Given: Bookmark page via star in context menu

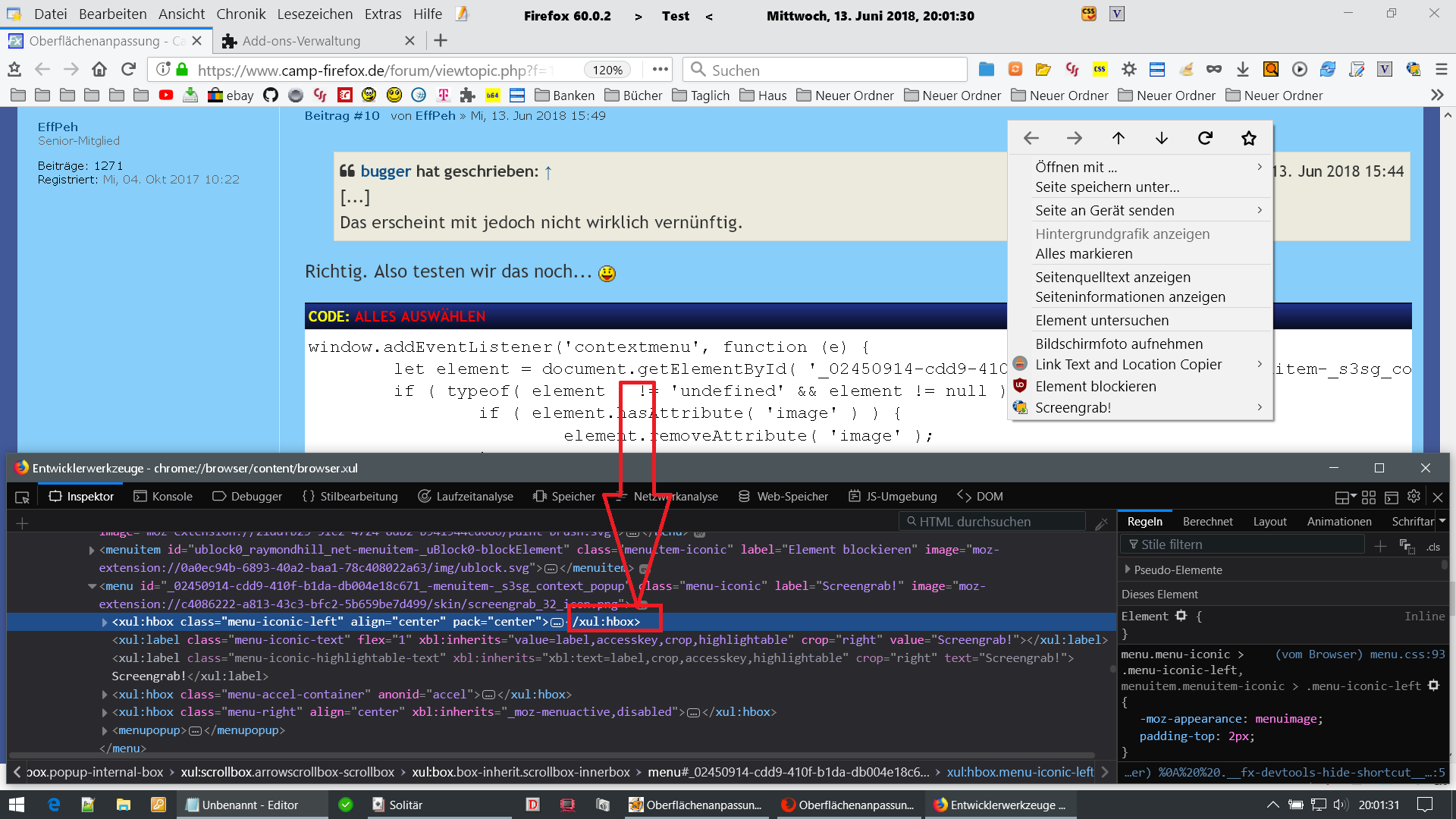Looking at the screenshot, I should tap(1248, 138).
